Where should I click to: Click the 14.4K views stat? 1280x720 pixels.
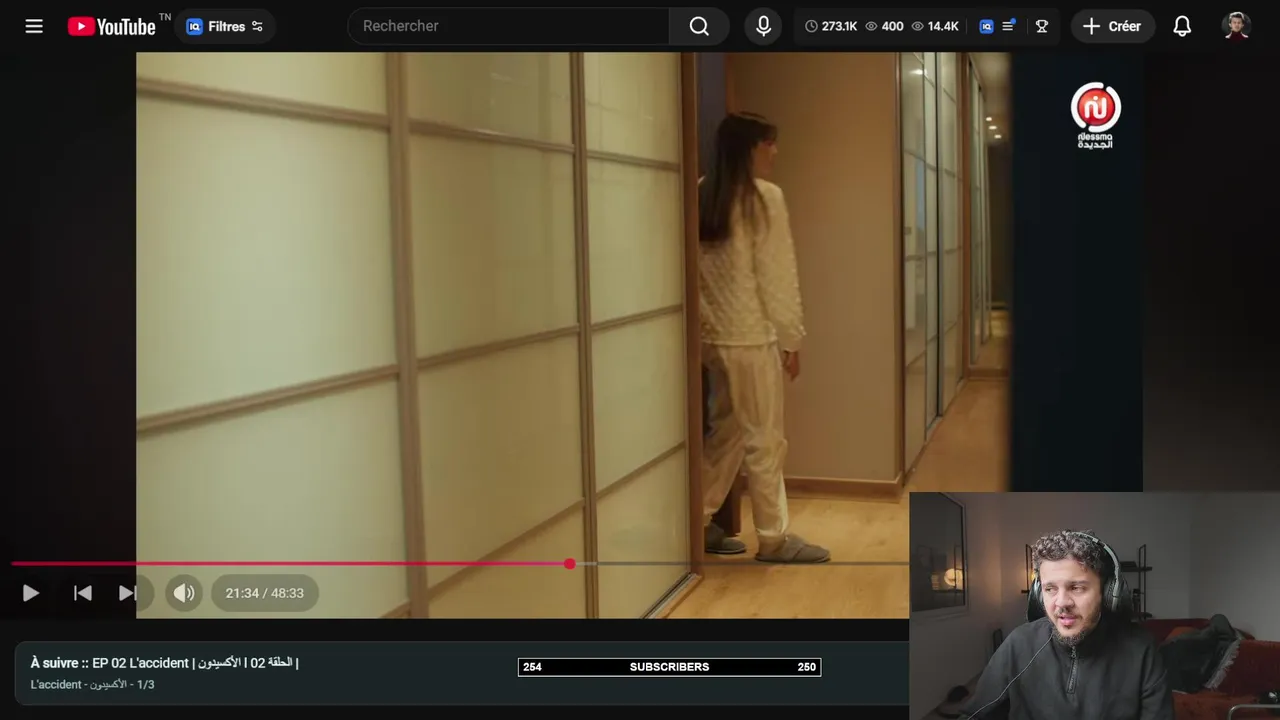[x=935, y=26]
